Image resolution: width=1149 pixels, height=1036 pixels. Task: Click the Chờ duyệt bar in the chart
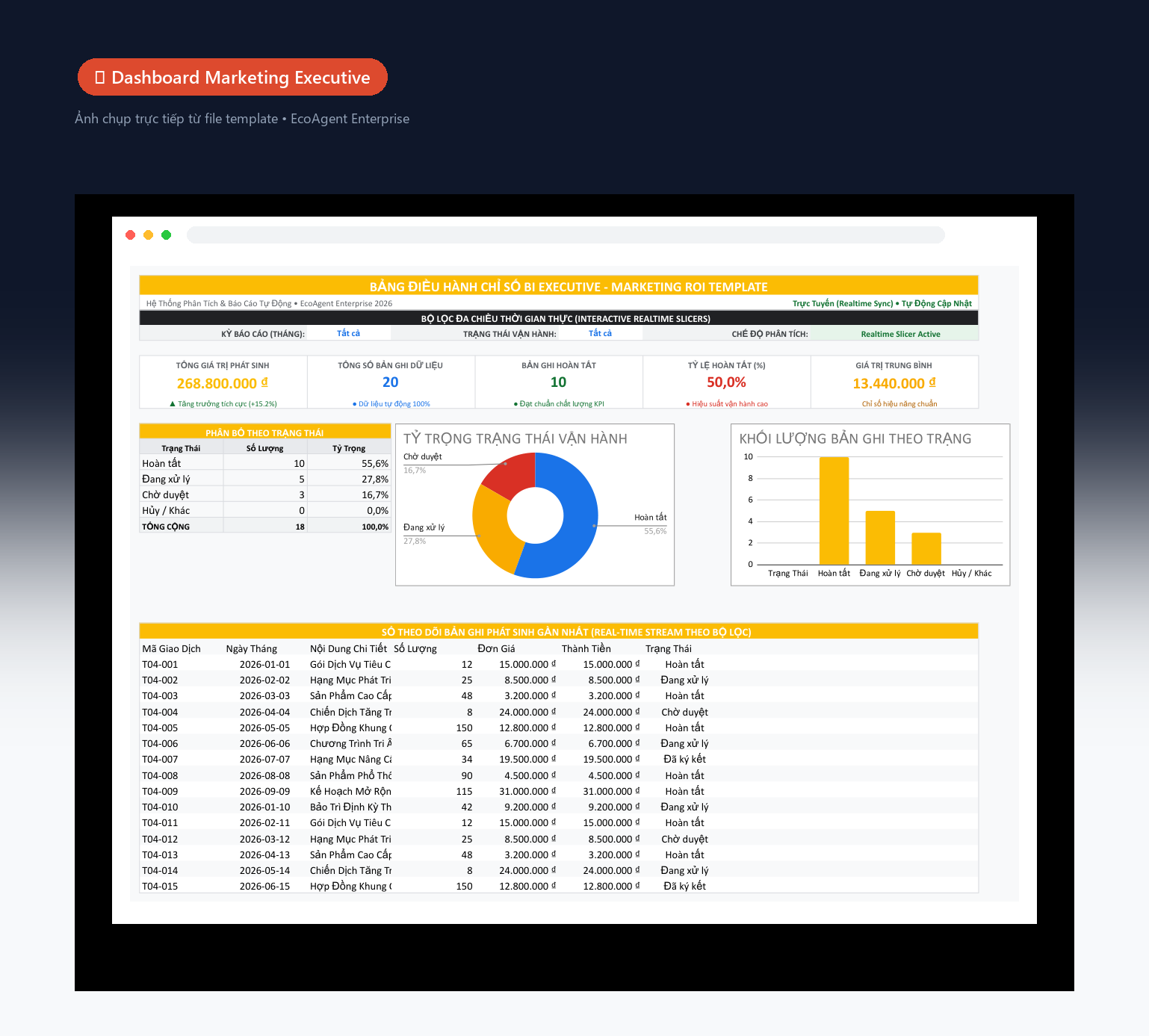[926, 548]
